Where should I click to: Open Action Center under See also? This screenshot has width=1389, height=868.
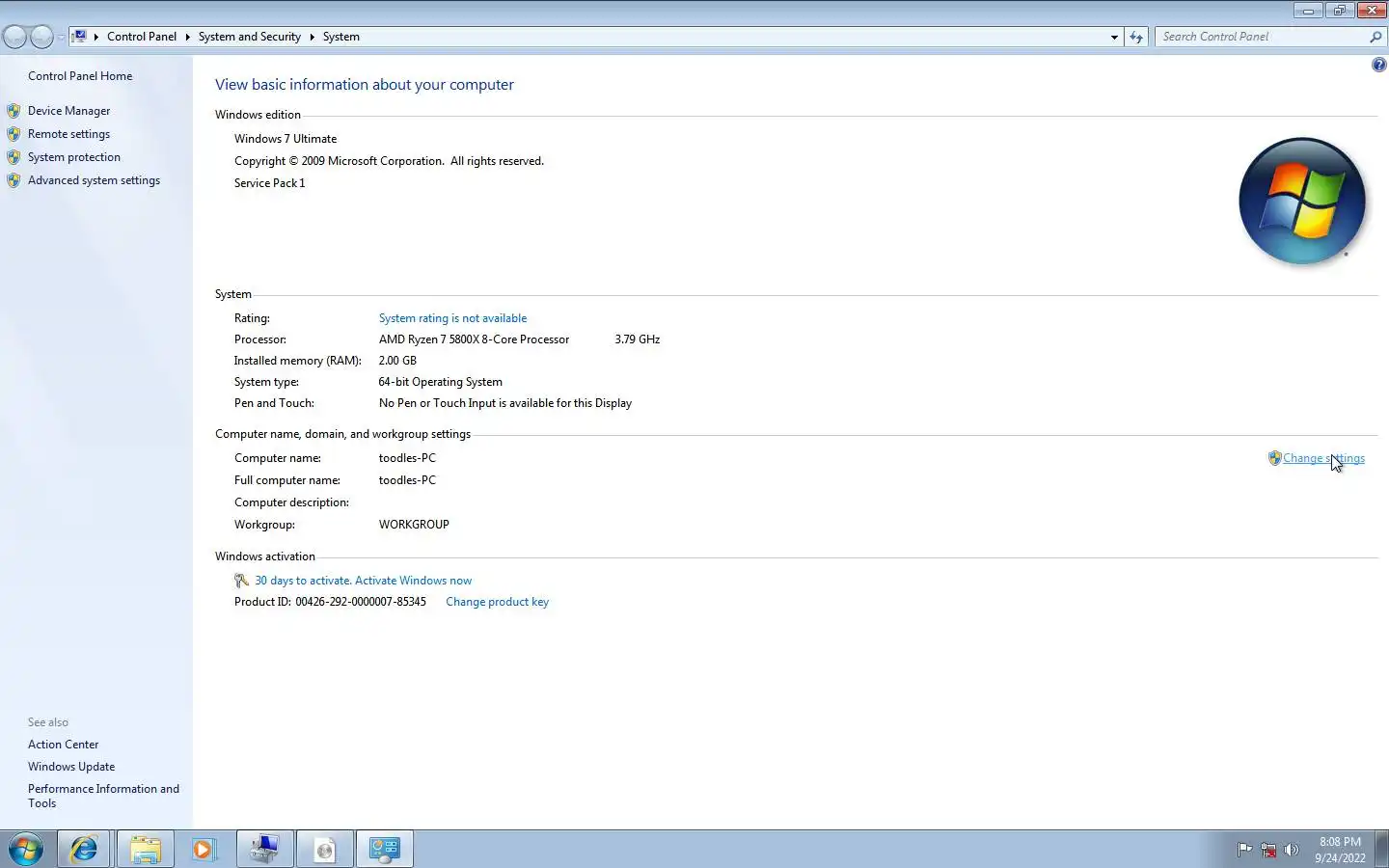click(x=63, y=745)
